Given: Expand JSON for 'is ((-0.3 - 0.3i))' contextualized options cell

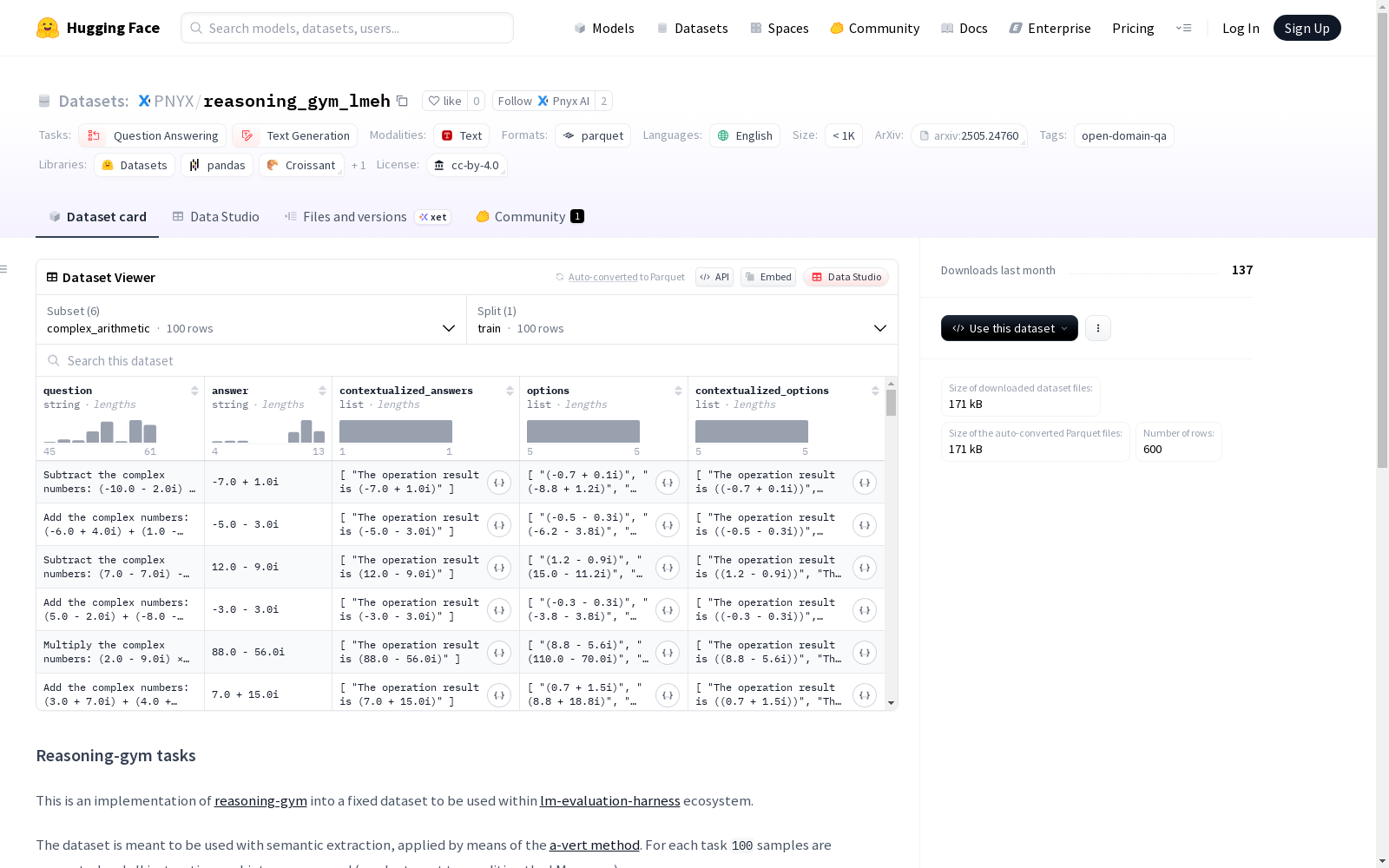Looking at the screenshot, I should point(865,610).
